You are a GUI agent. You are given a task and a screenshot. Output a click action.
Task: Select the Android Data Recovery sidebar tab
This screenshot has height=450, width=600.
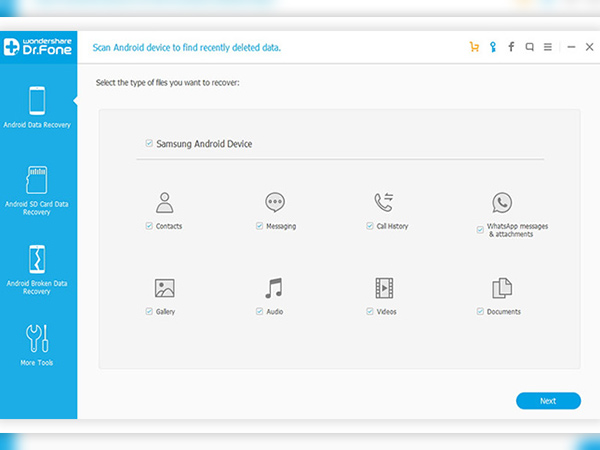38,110
